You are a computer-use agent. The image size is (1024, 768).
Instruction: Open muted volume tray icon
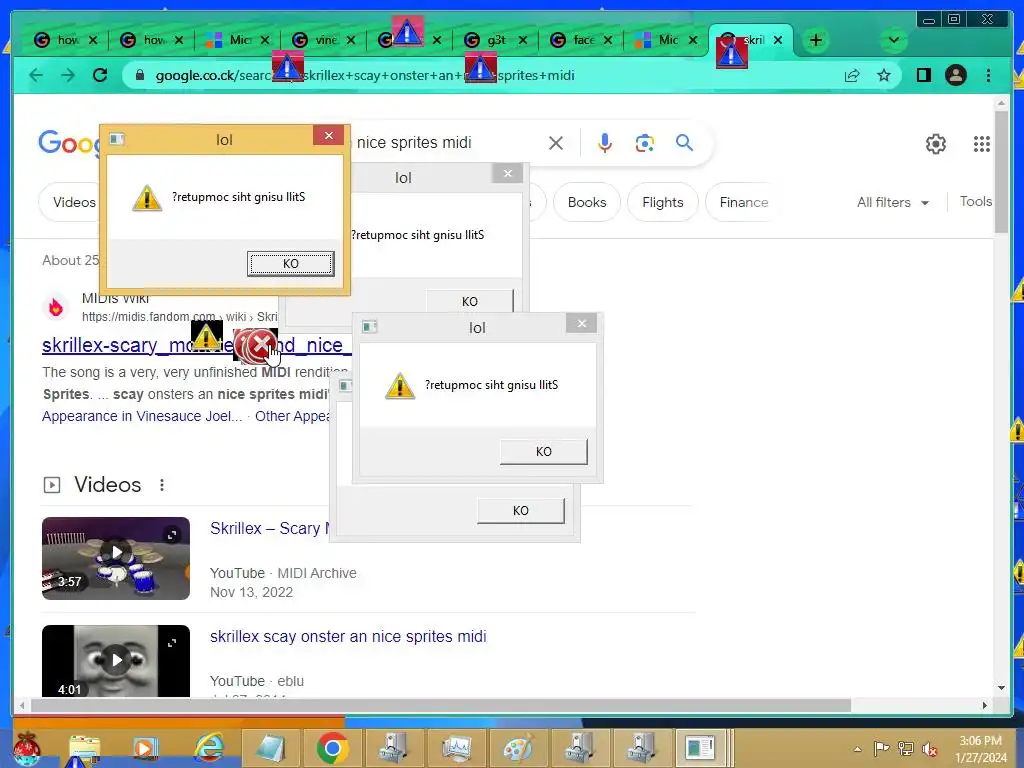(x=929, y=749)
